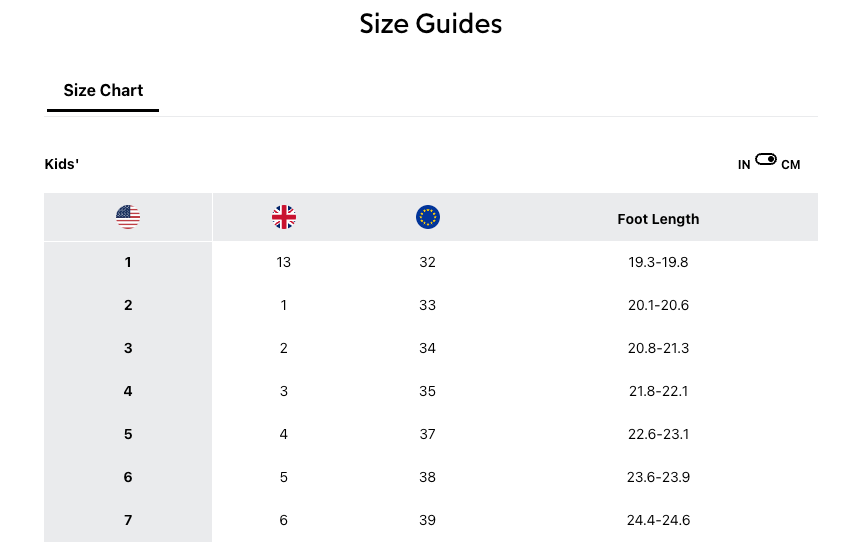Click the Size Guides heading

point(430,24)
